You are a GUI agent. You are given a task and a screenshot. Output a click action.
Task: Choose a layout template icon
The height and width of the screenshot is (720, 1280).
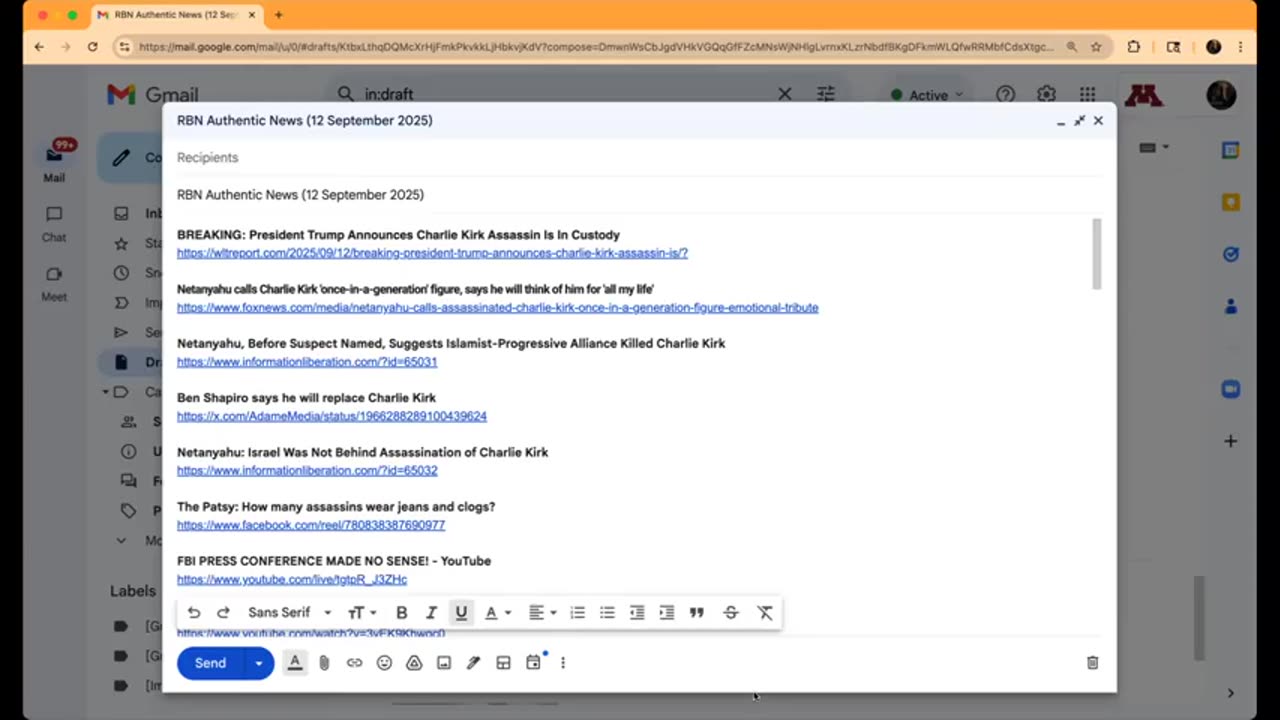(504, 663)
